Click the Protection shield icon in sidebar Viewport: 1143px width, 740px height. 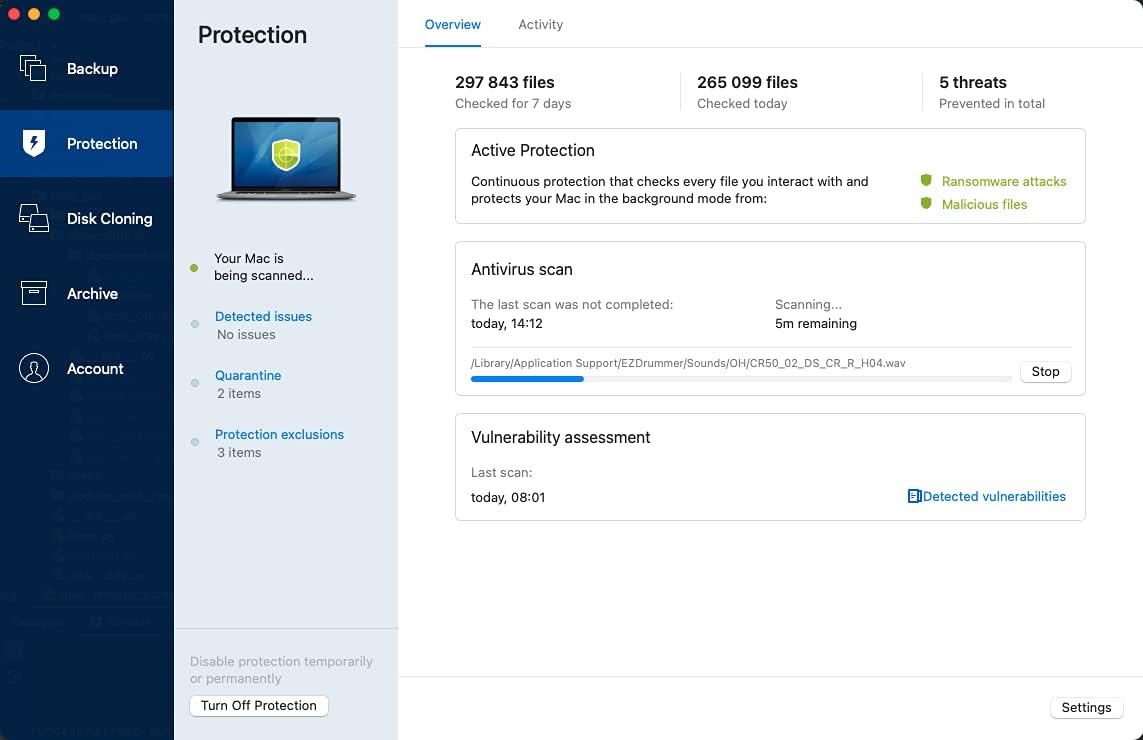pos(34,143)
